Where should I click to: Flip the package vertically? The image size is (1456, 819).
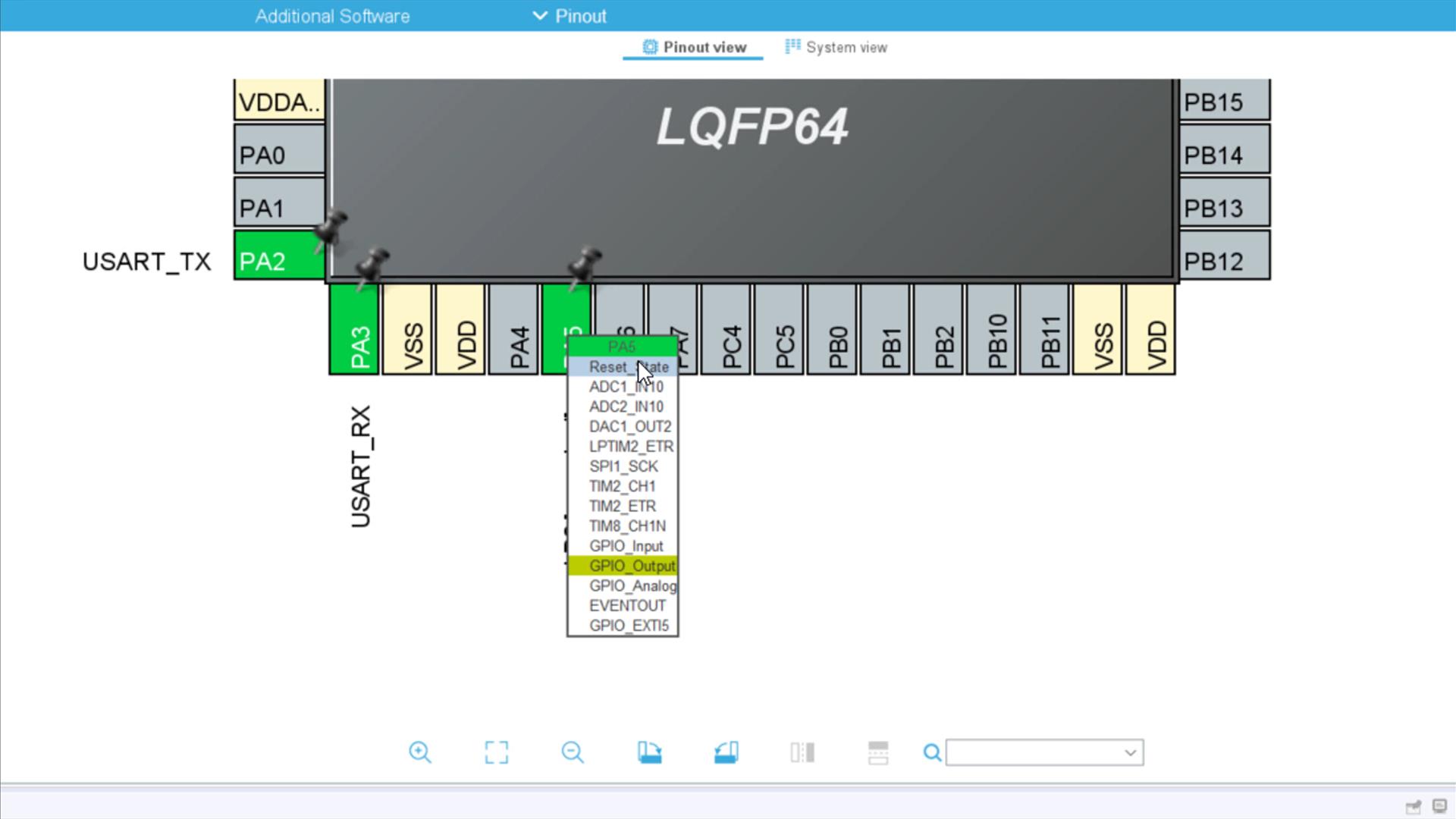pyautogui.click(x=877, y=752)
